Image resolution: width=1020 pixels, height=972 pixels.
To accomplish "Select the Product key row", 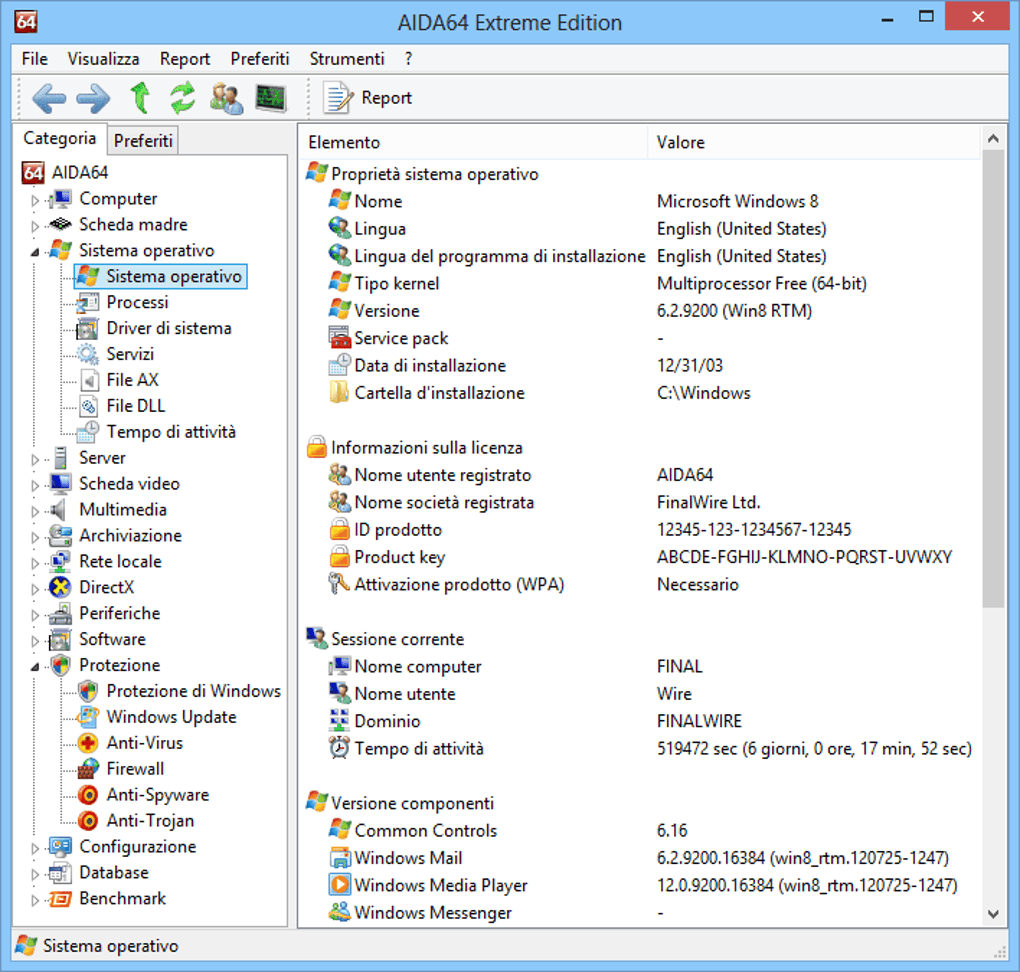I will pyautogui.click(x=640, y=558).
